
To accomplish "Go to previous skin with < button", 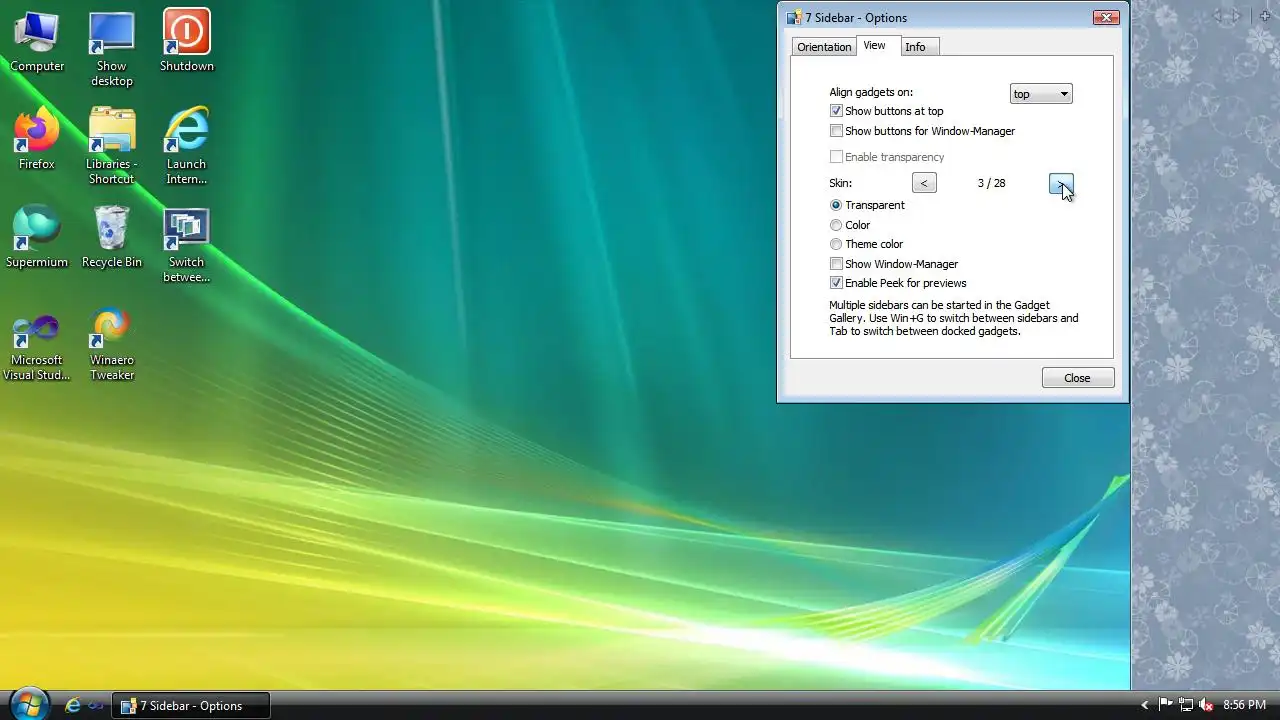I will pyautogui.click(x=924, y=183).
